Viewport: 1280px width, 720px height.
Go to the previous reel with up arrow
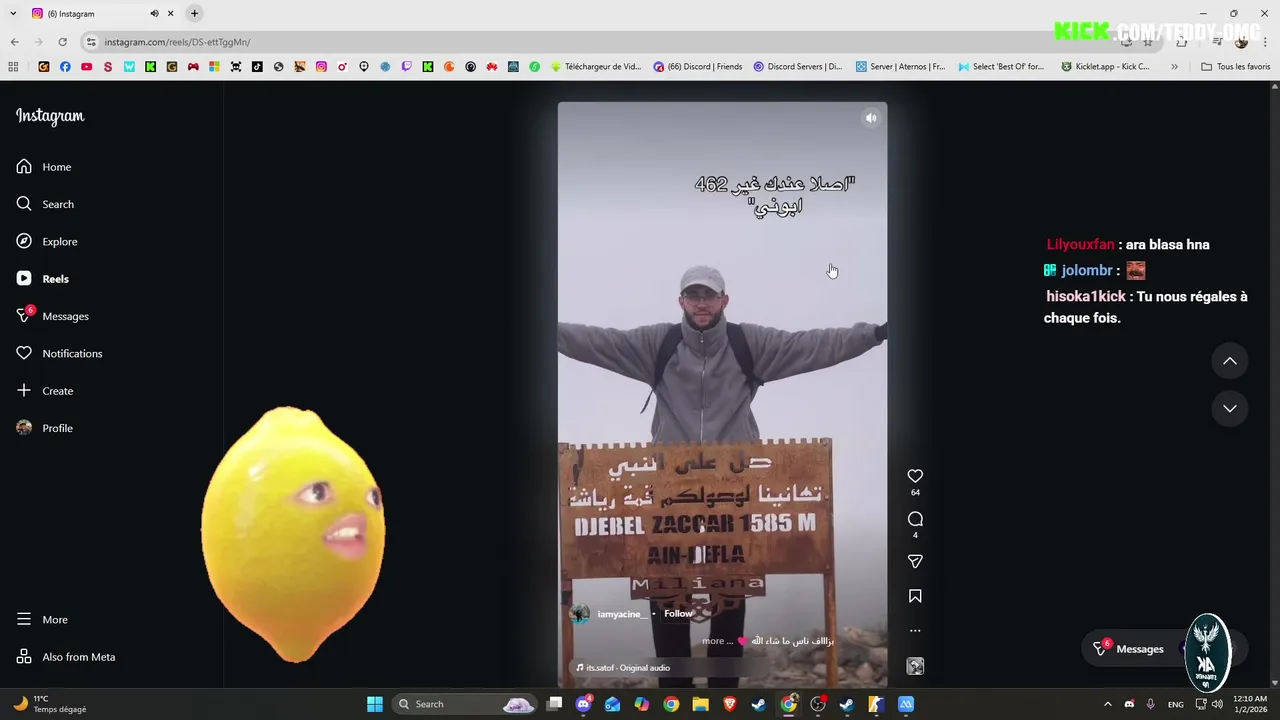pos(1230,361)
